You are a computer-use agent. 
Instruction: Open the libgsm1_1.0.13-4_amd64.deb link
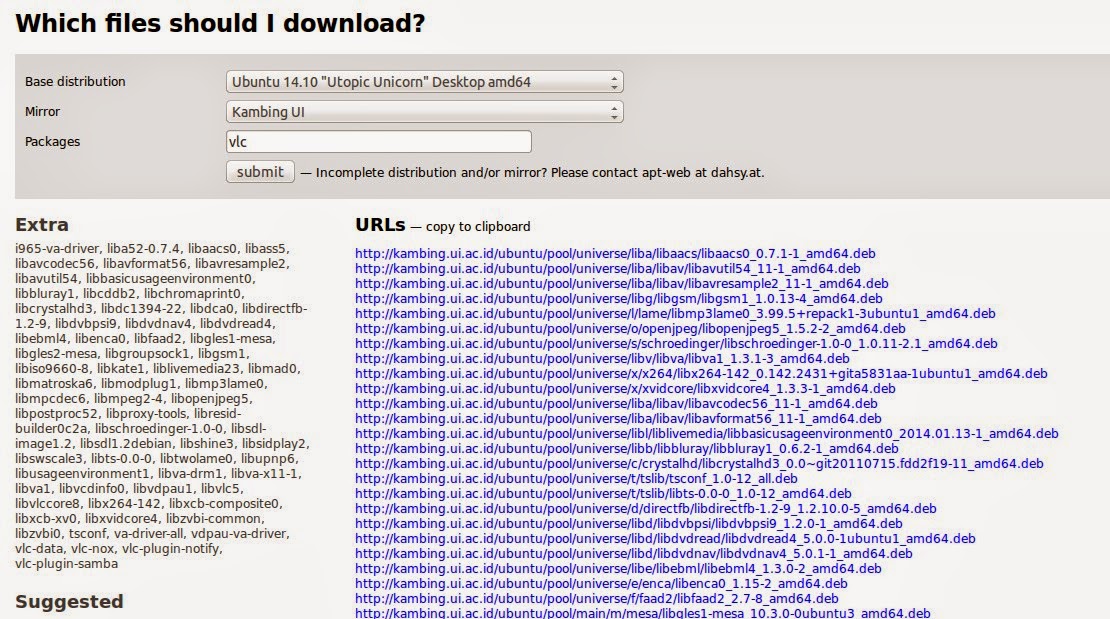619,298
